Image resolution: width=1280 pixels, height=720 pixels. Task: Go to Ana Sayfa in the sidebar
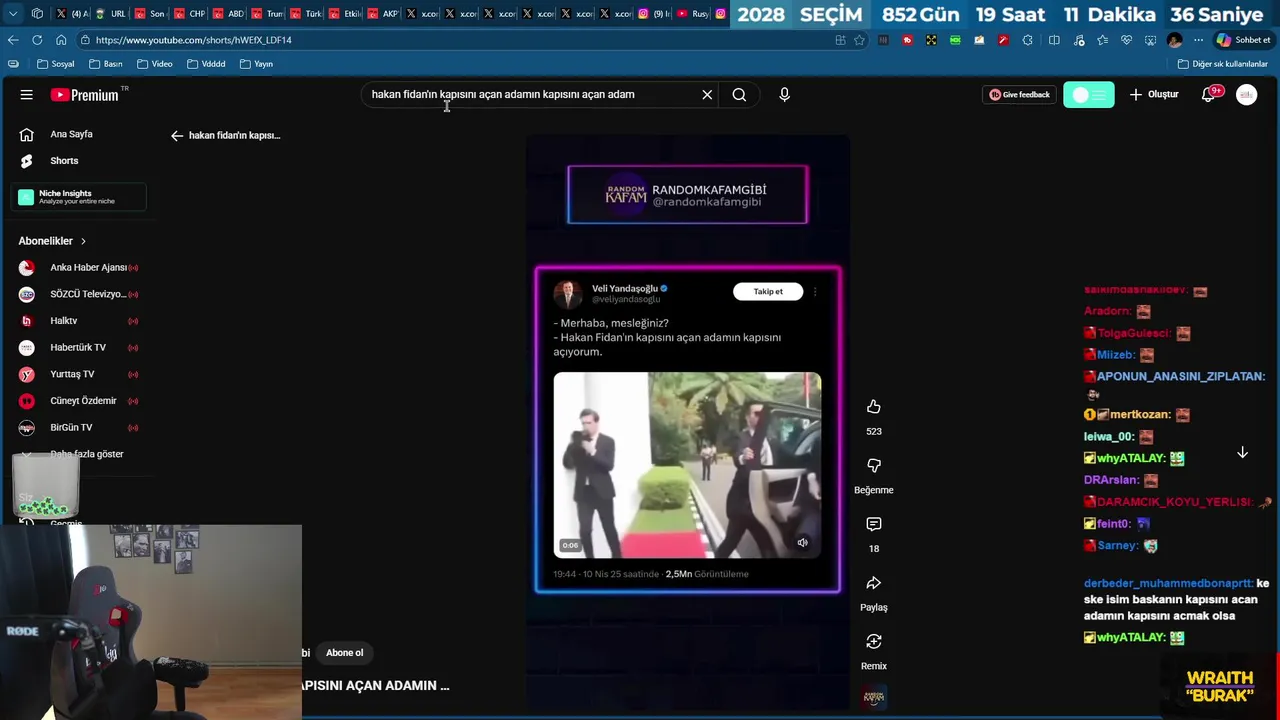71,134
